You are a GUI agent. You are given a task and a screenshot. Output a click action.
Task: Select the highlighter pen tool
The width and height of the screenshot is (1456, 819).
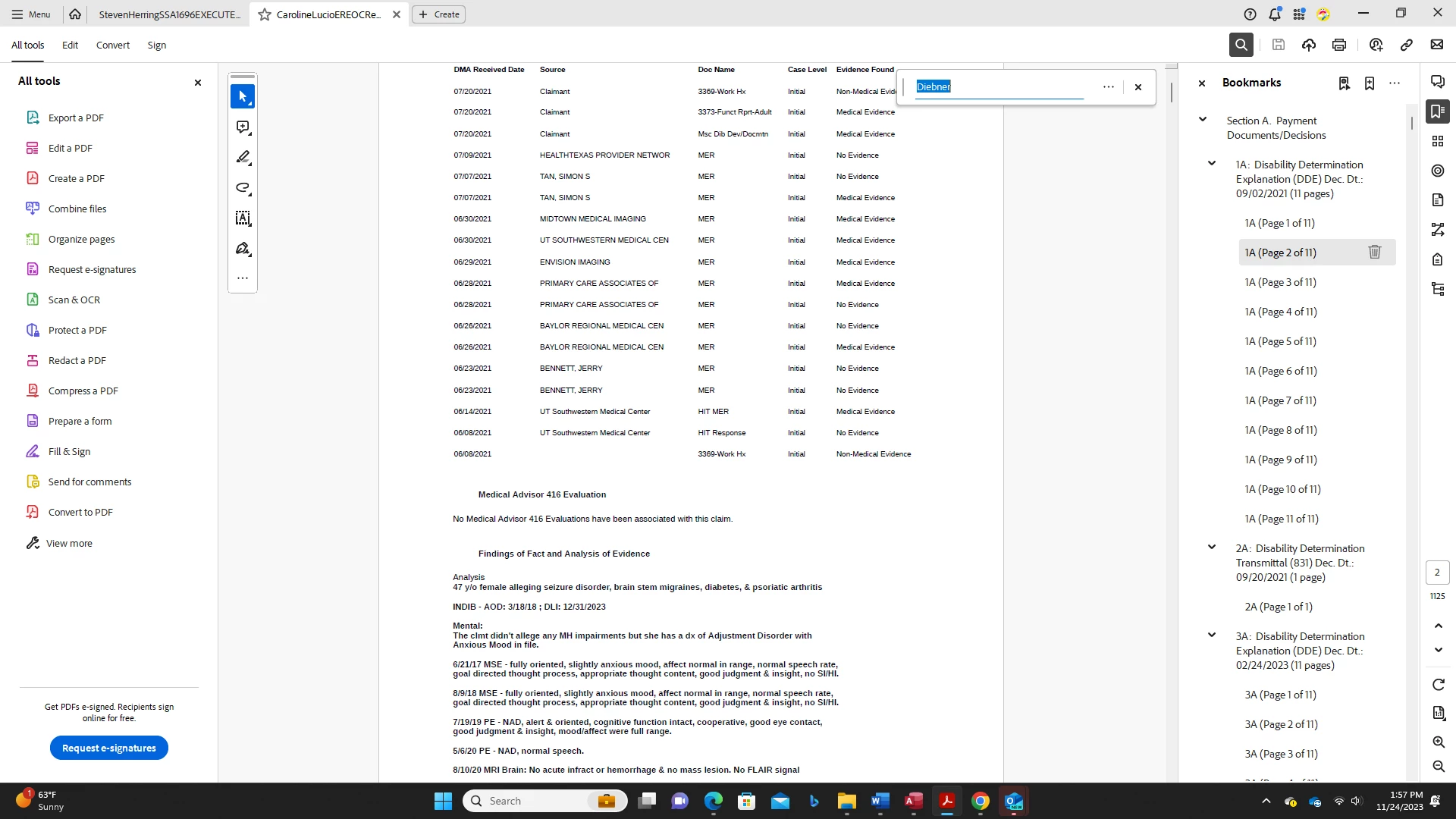point(242,158)
